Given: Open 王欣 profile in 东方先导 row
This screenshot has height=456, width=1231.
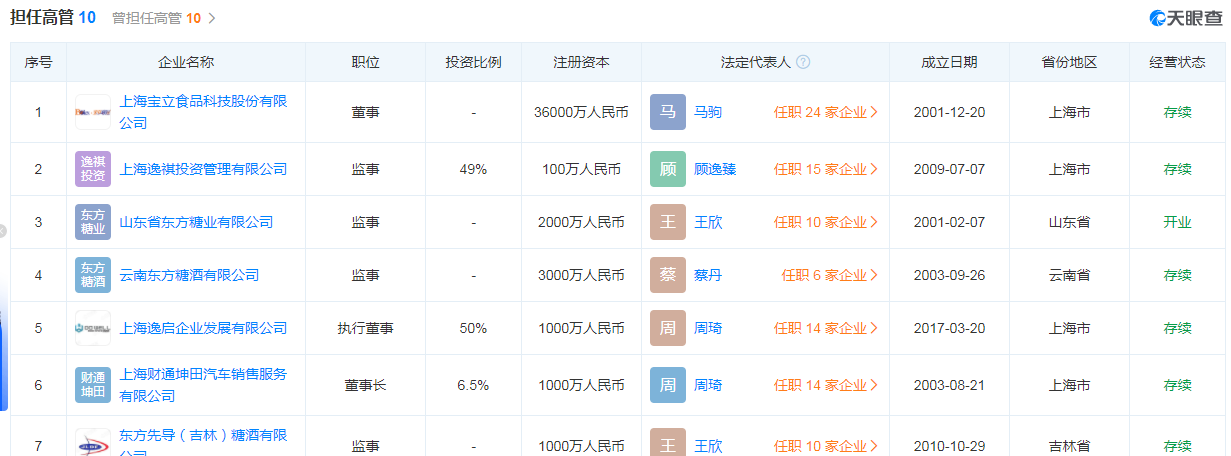Looking at the screenshot, I should [x=708, y=446].
